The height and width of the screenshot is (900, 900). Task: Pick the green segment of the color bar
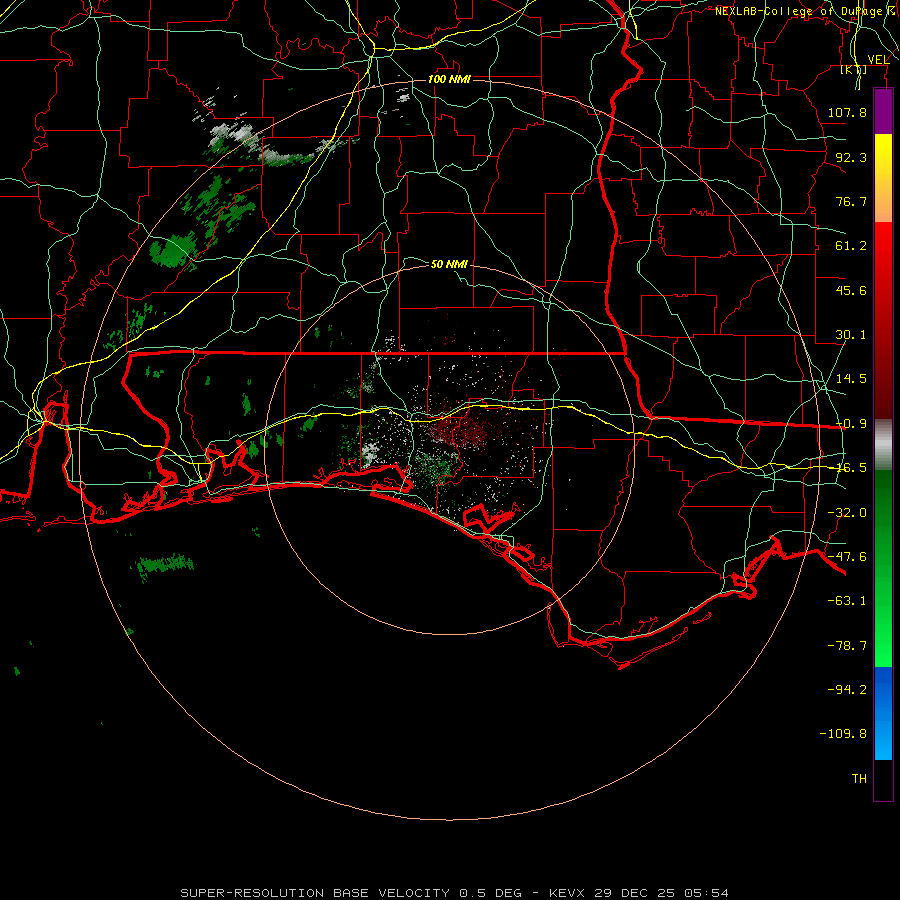click(x=883, y=568)
